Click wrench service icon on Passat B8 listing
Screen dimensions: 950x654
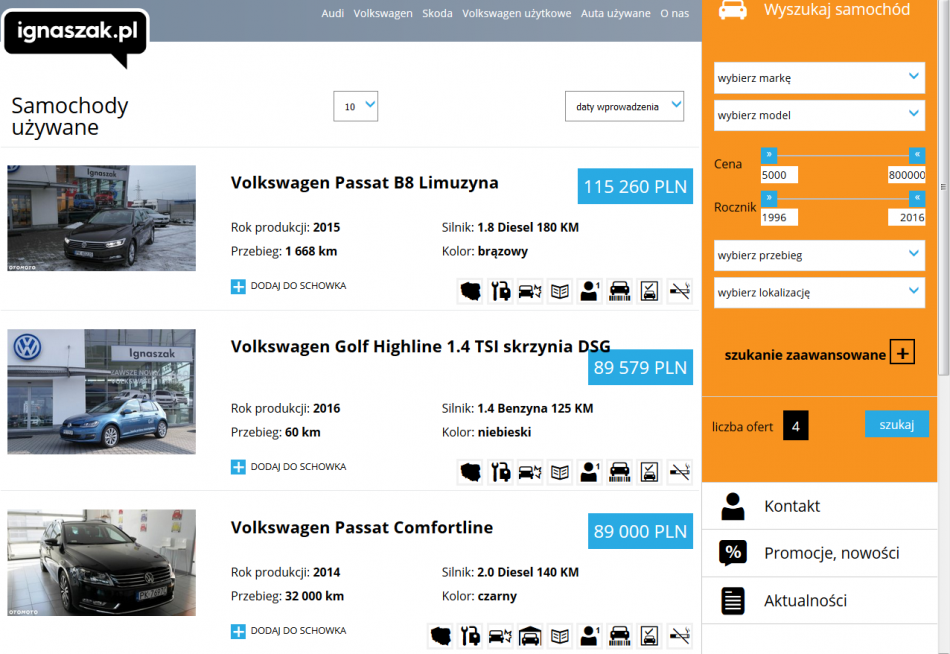[500, 292]
